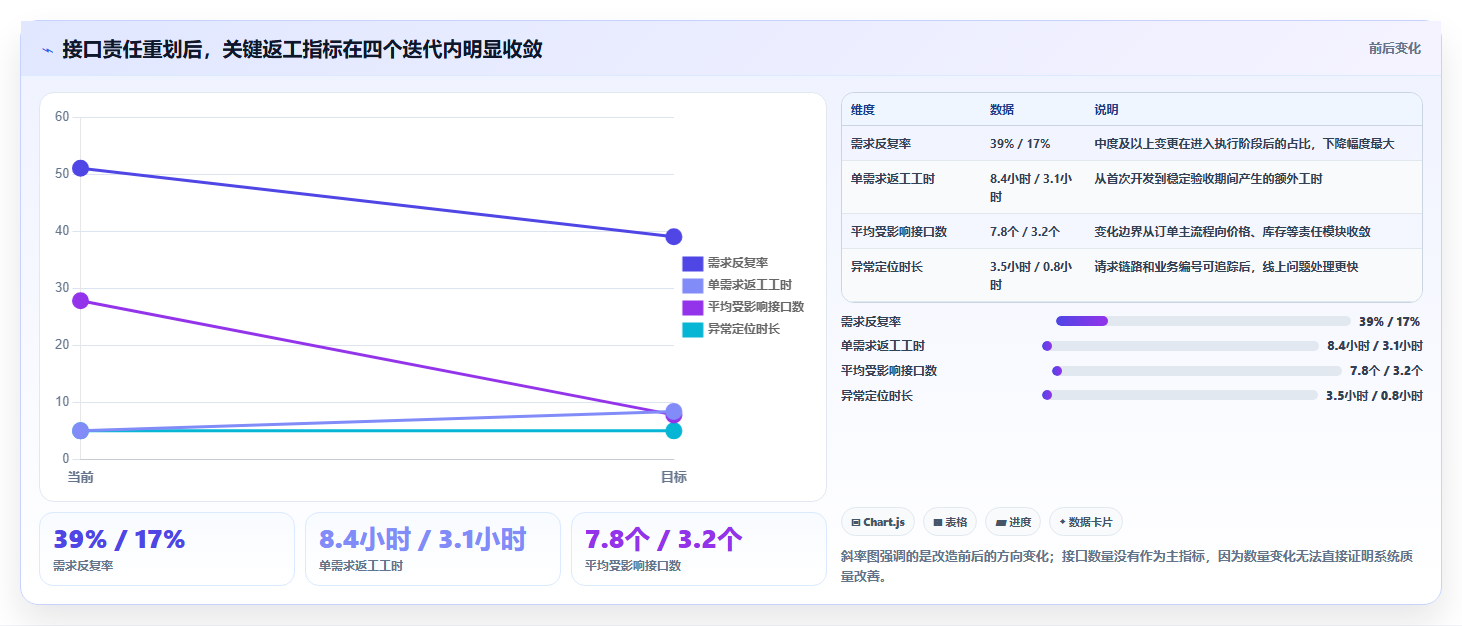1462x626 pixels.
Task: Click the 数据 column header
Action: [x=1002, y=110]
